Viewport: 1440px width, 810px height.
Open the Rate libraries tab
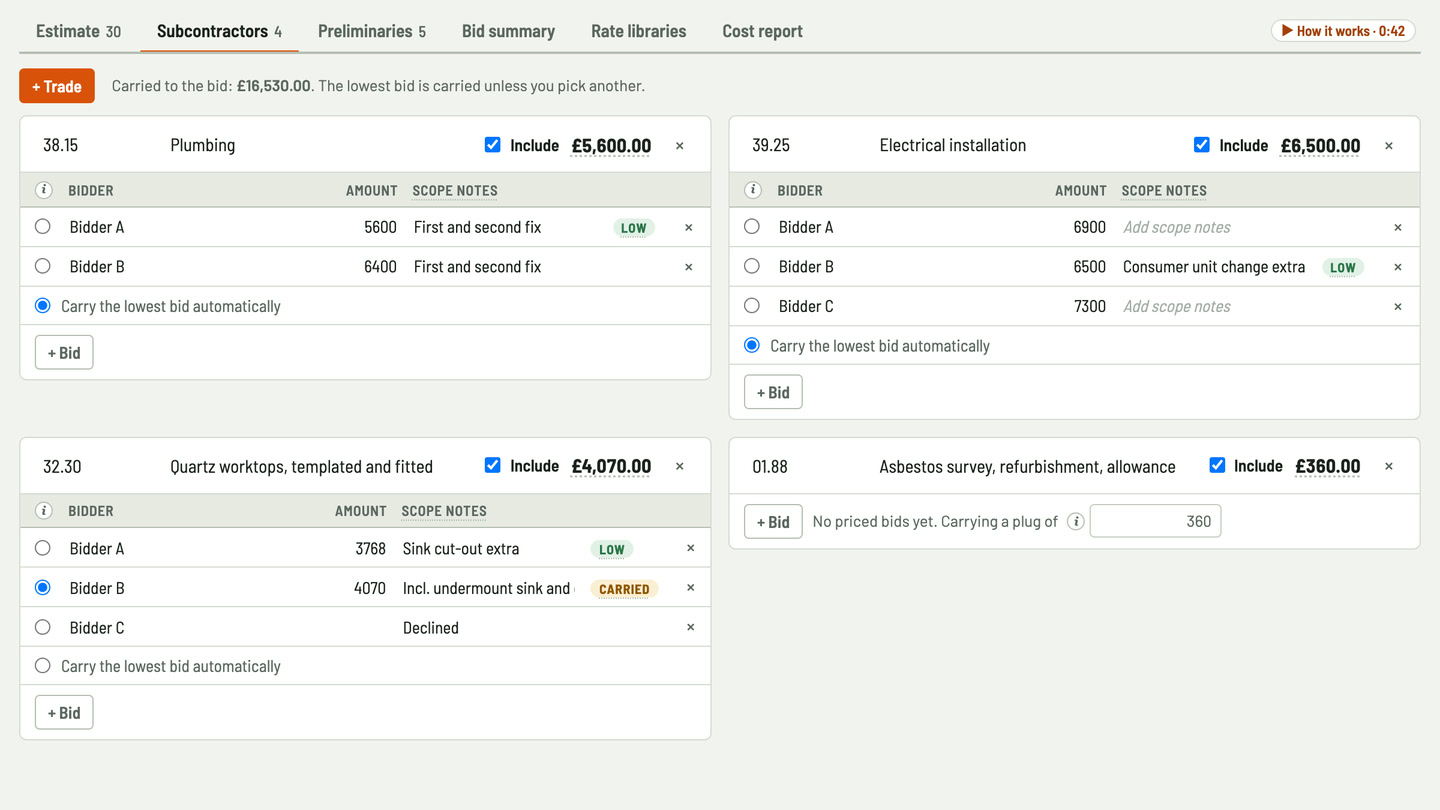click(x=639, y=31)
